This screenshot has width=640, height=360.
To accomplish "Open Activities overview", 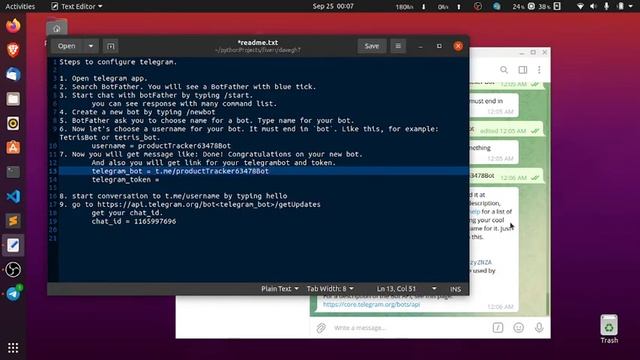I will [20, 6].
